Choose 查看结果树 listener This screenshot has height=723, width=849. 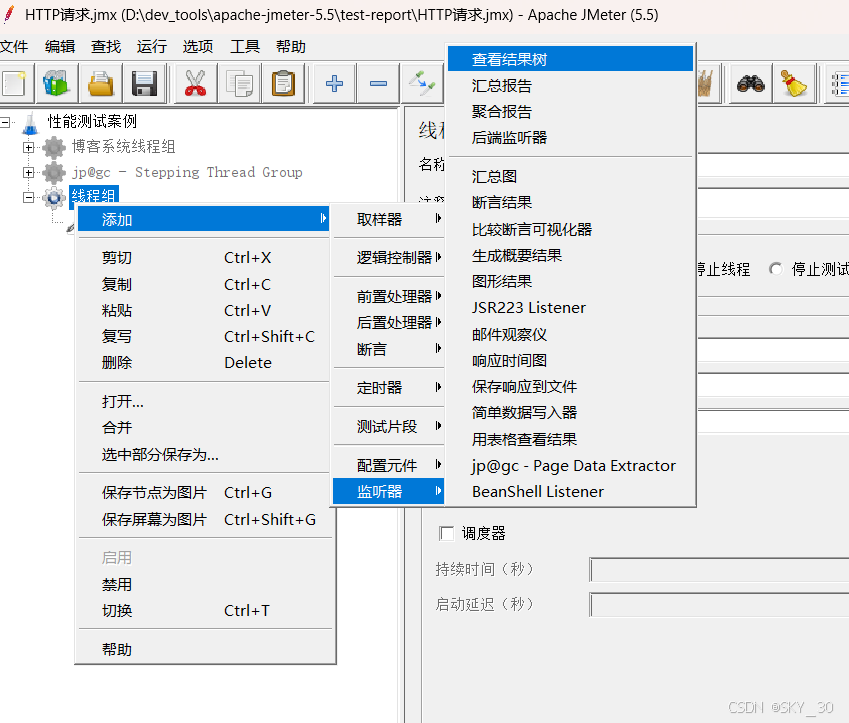[x=570, y=59]
